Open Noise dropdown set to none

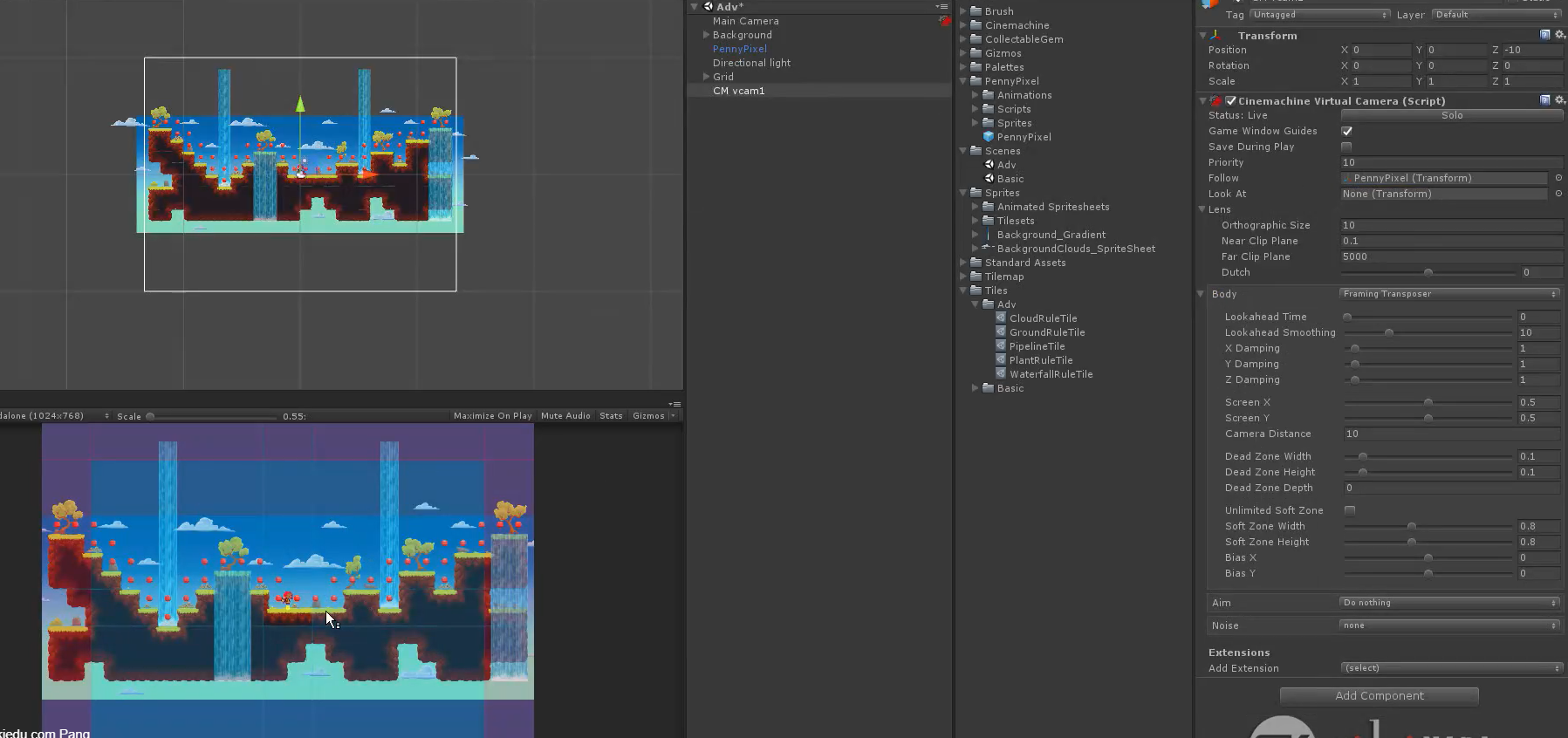point(1449,625)
